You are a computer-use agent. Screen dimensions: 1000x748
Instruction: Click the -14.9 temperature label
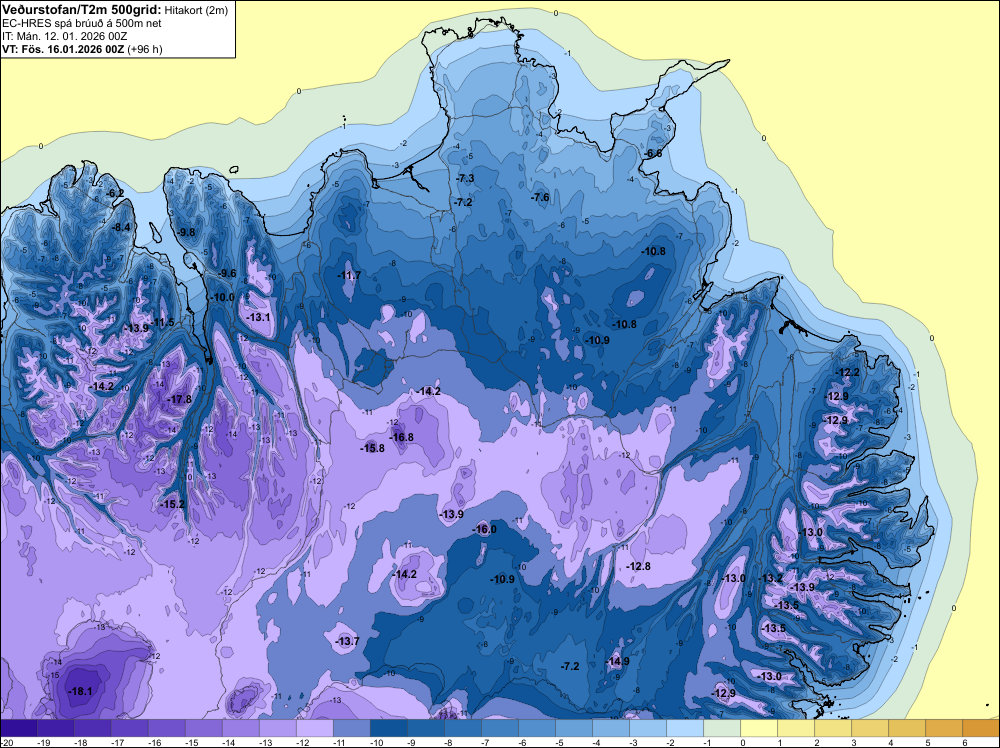coord(617,661)
